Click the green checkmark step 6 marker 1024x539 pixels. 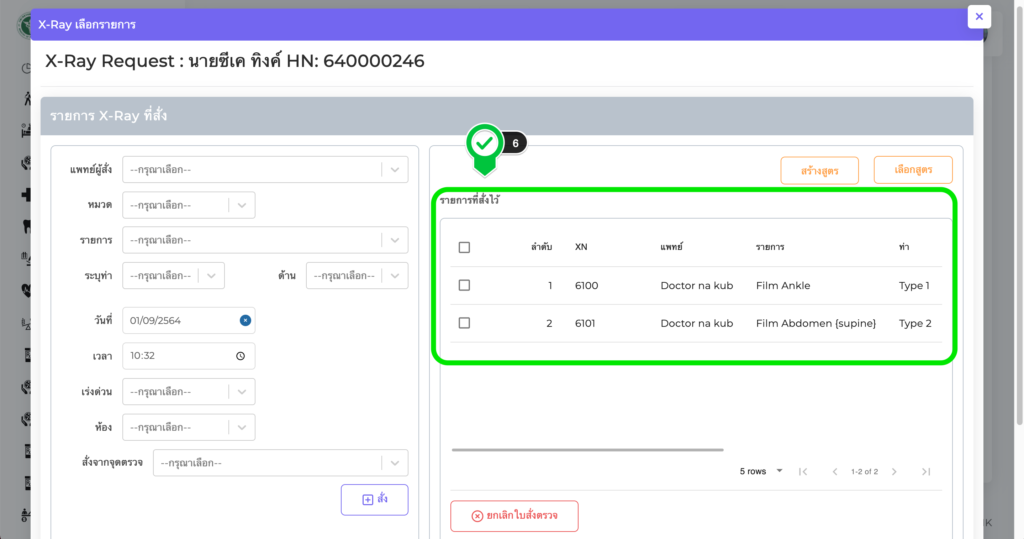tap(485, 144)
